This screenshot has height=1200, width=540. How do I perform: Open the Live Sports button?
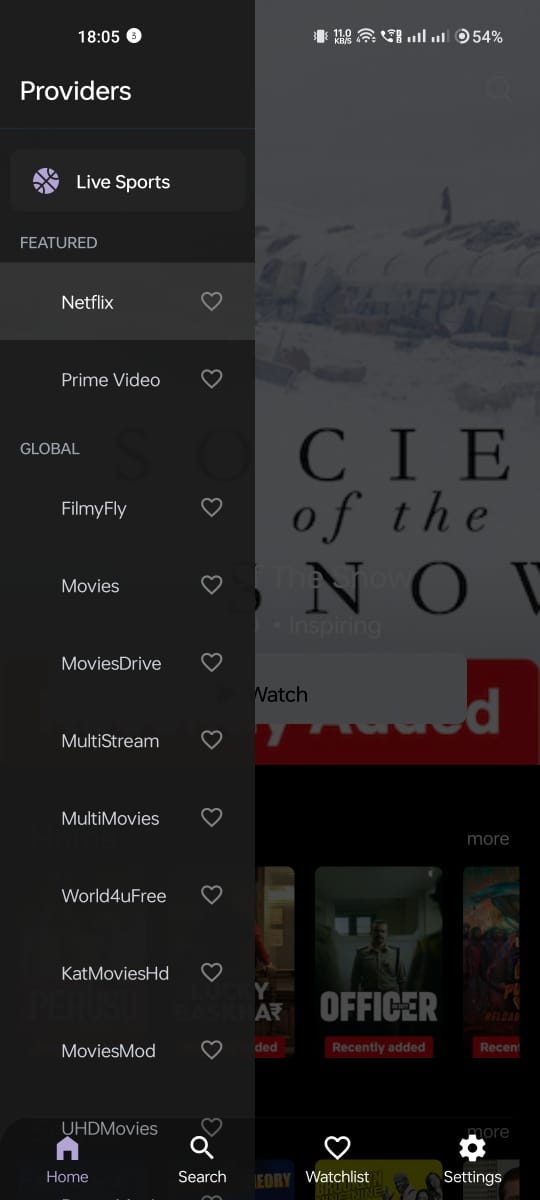[127, 181]
